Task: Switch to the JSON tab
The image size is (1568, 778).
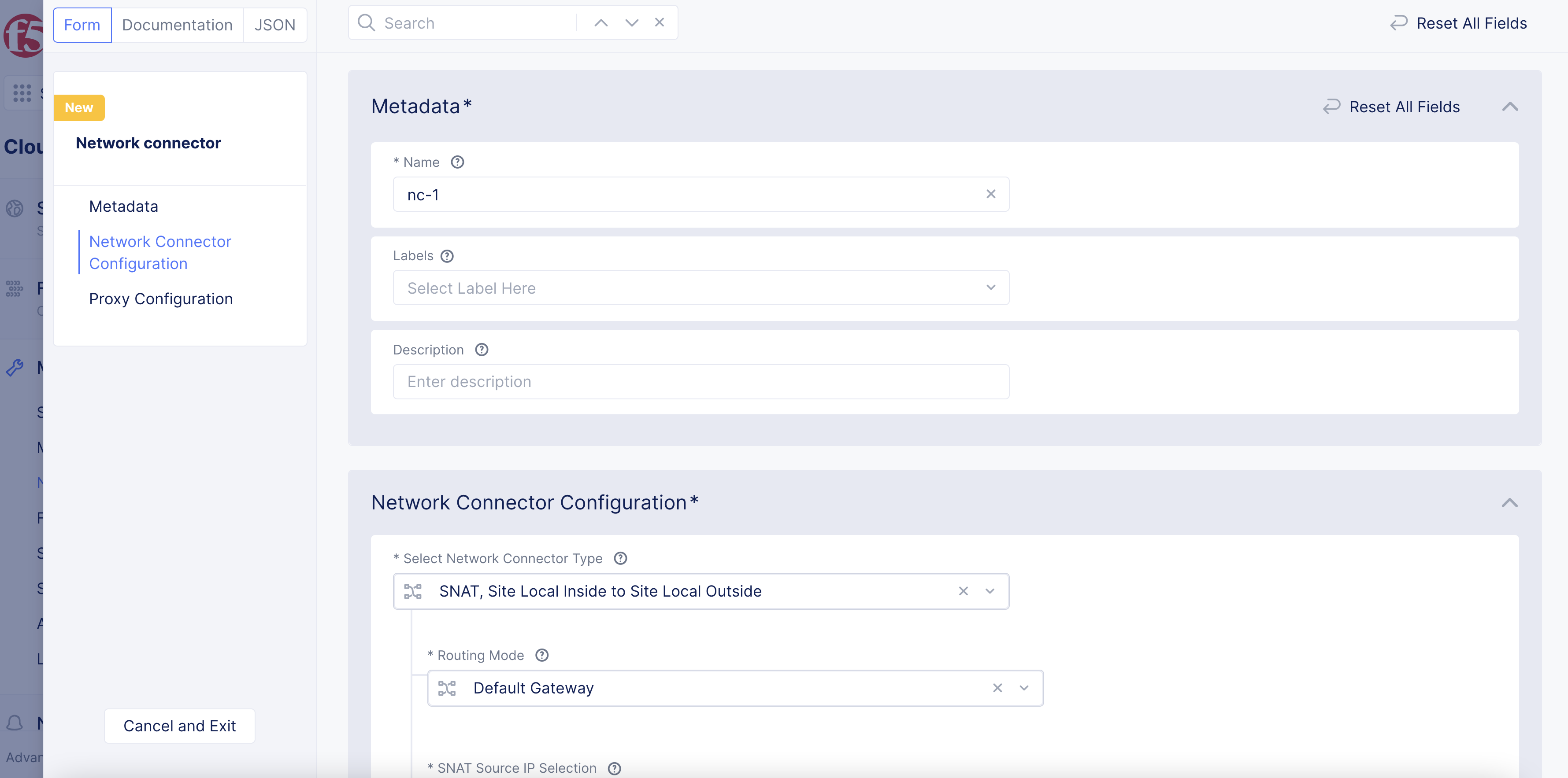Action: tap(274, 25)
